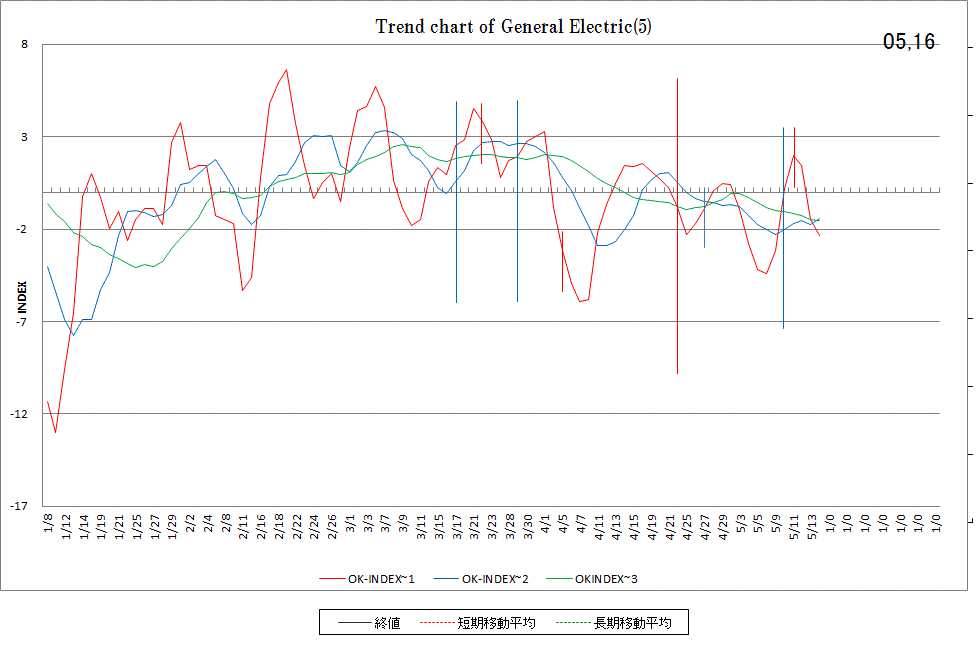Select the "短期移動平均" legend entry
The width and height of the screenshot is (977, 652).
(x=478, y=623)
